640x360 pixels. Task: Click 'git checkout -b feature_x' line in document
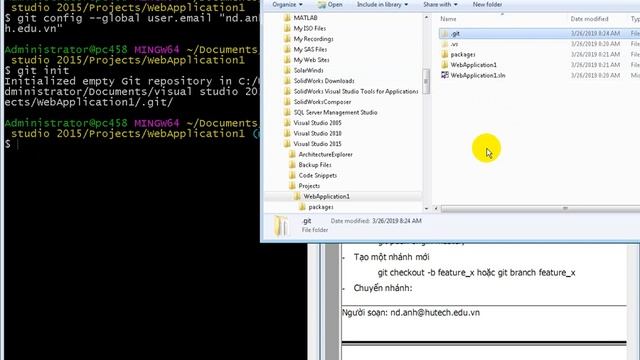tap(476, 272)
